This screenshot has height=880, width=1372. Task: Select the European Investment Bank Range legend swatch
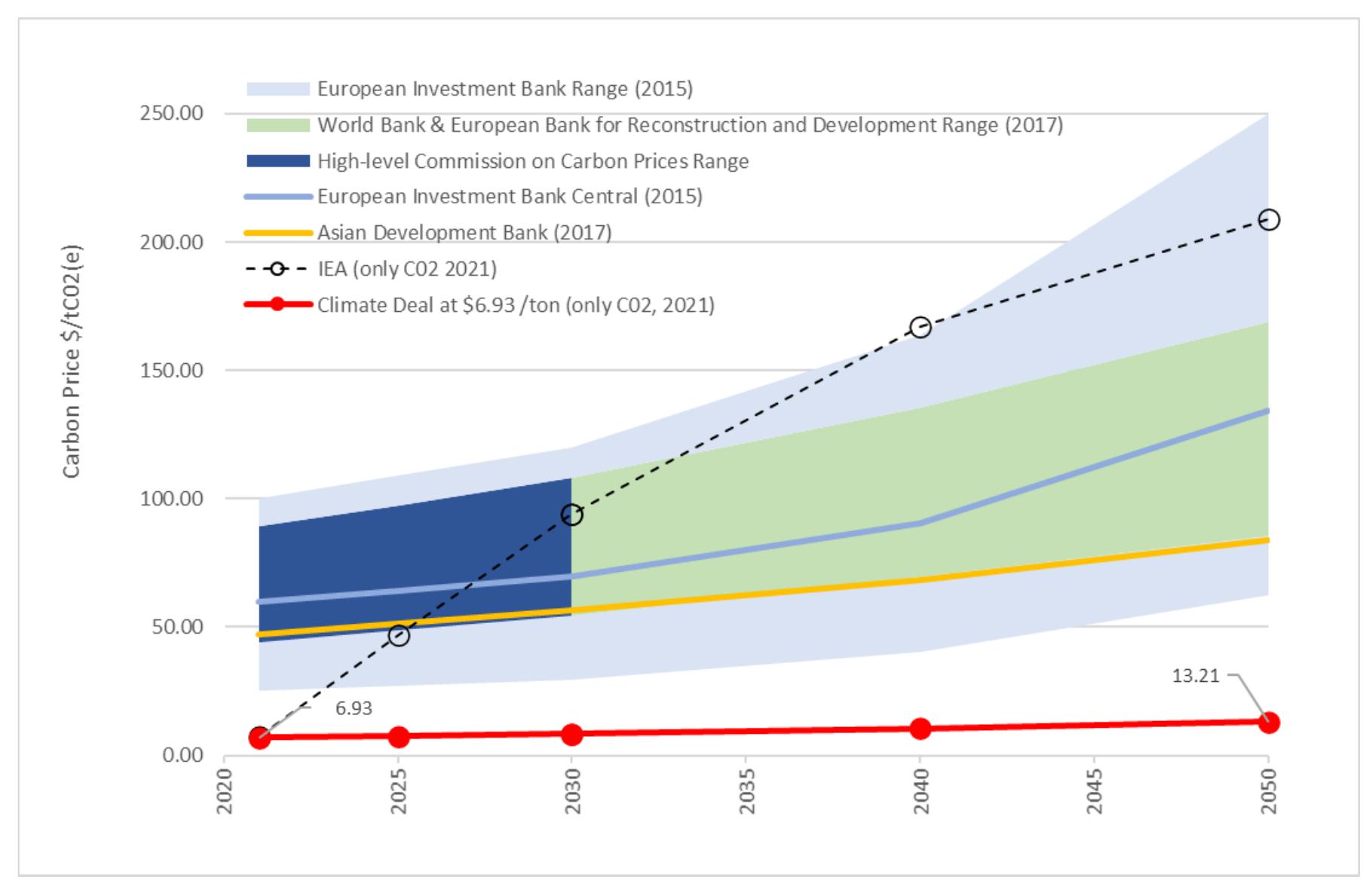coord(277,88)
